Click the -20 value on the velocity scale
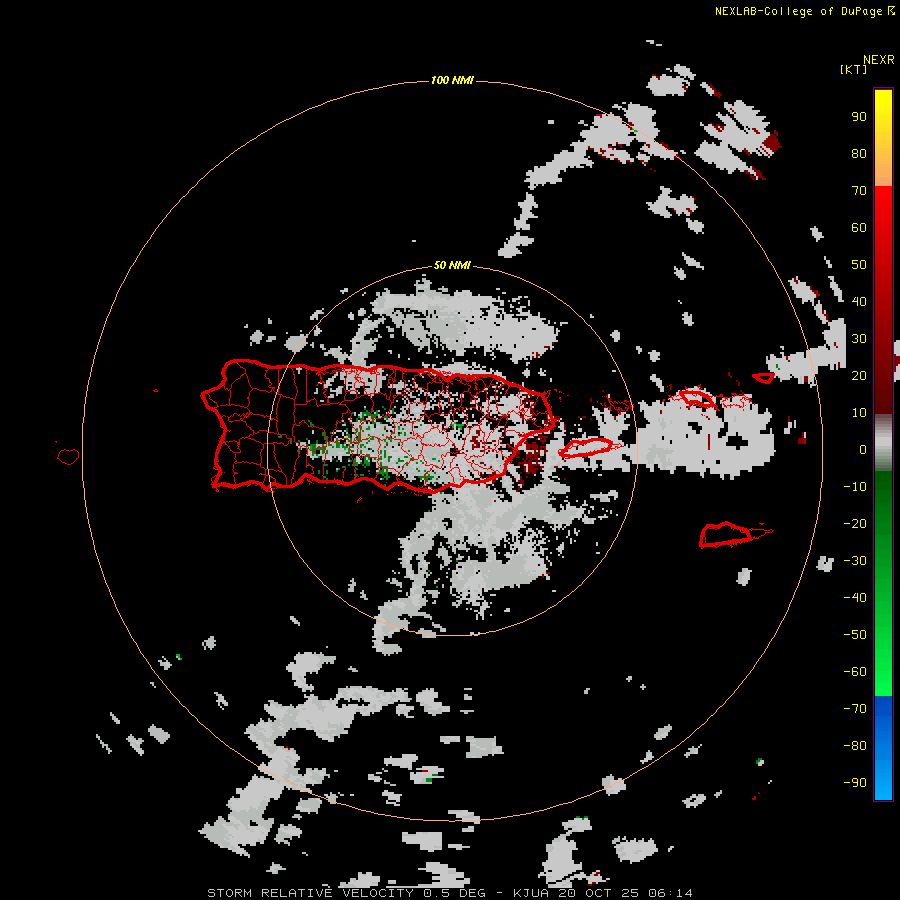Image resolution: width=900 pixels, height=900 pixels. 855,523
